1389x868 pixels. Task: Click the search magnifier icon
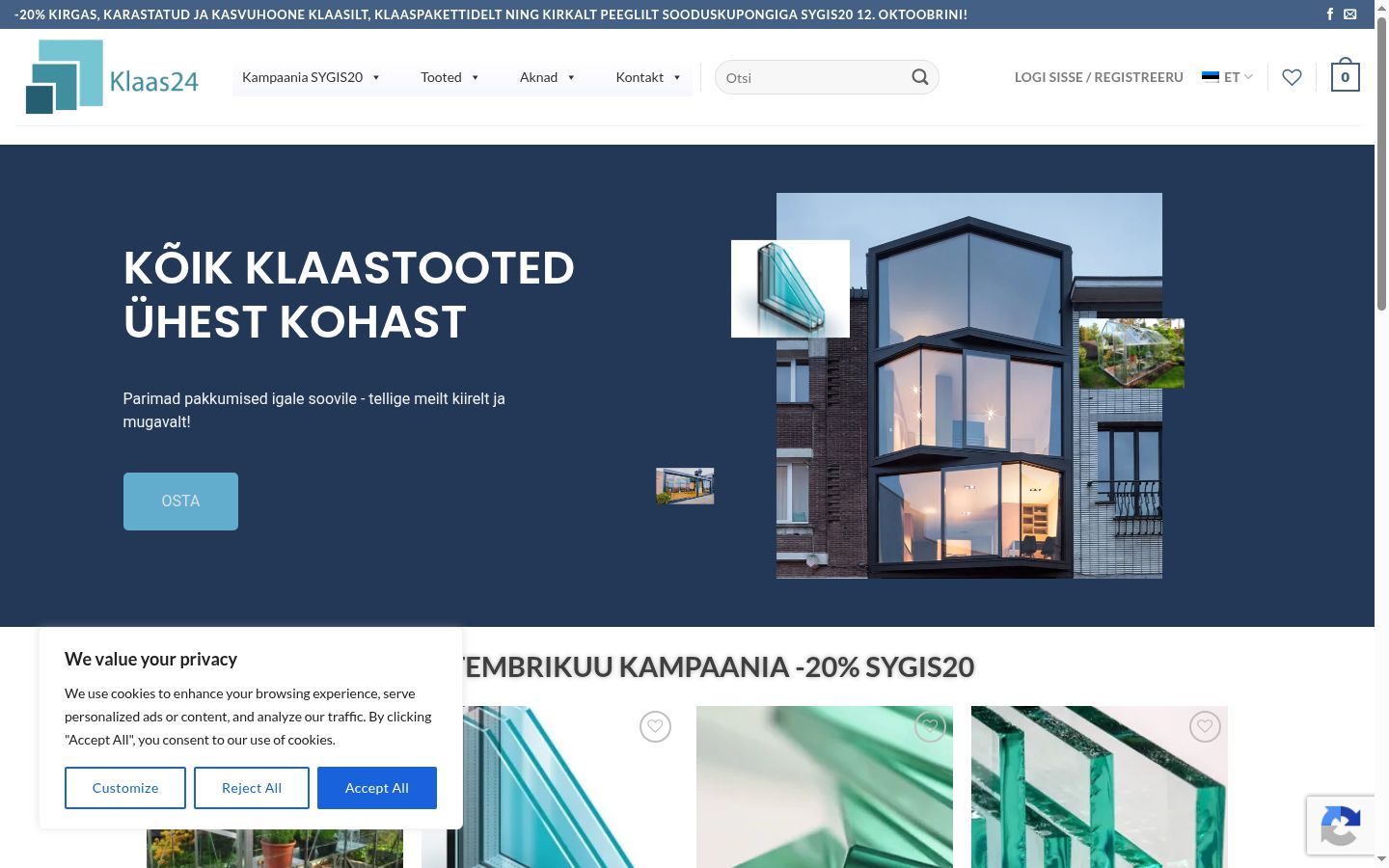[920, 77]
